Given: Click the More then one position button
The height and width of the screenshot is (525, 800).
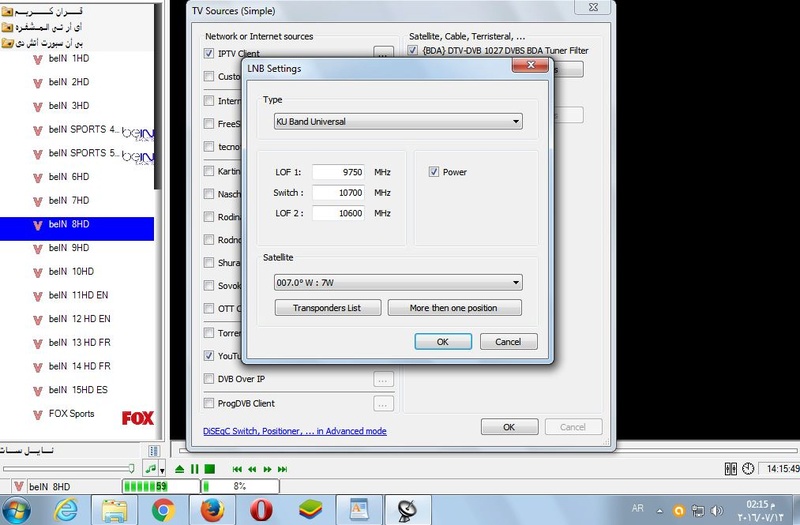Looking at the screenshot, I should coord(455,308).
